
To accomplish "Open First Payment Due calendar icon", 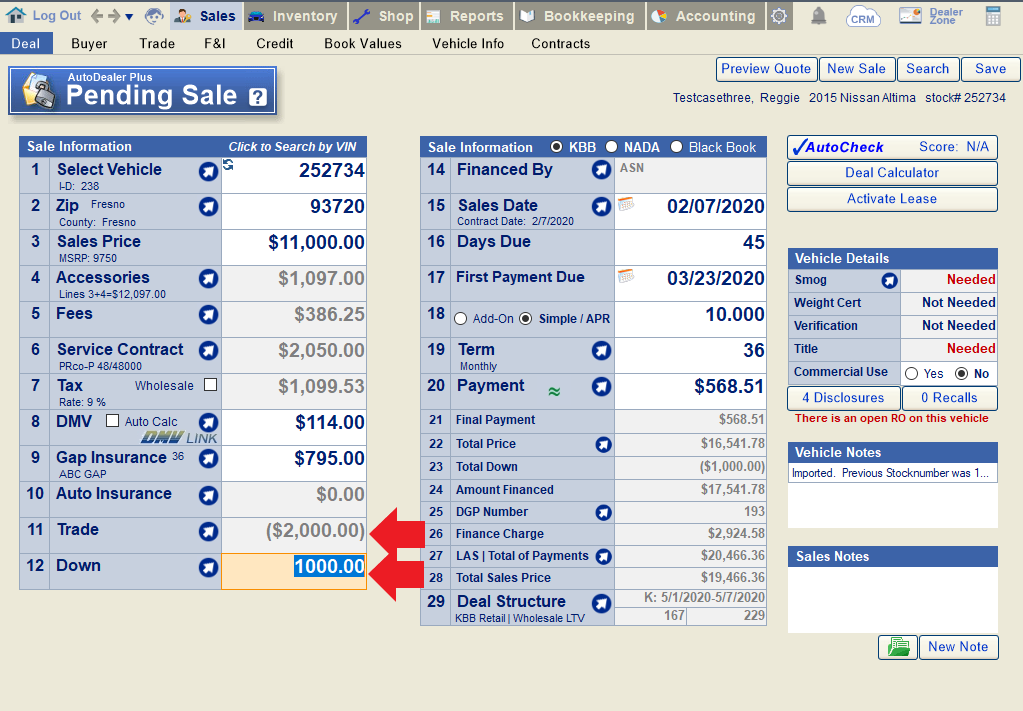I will tap(626, 276).
